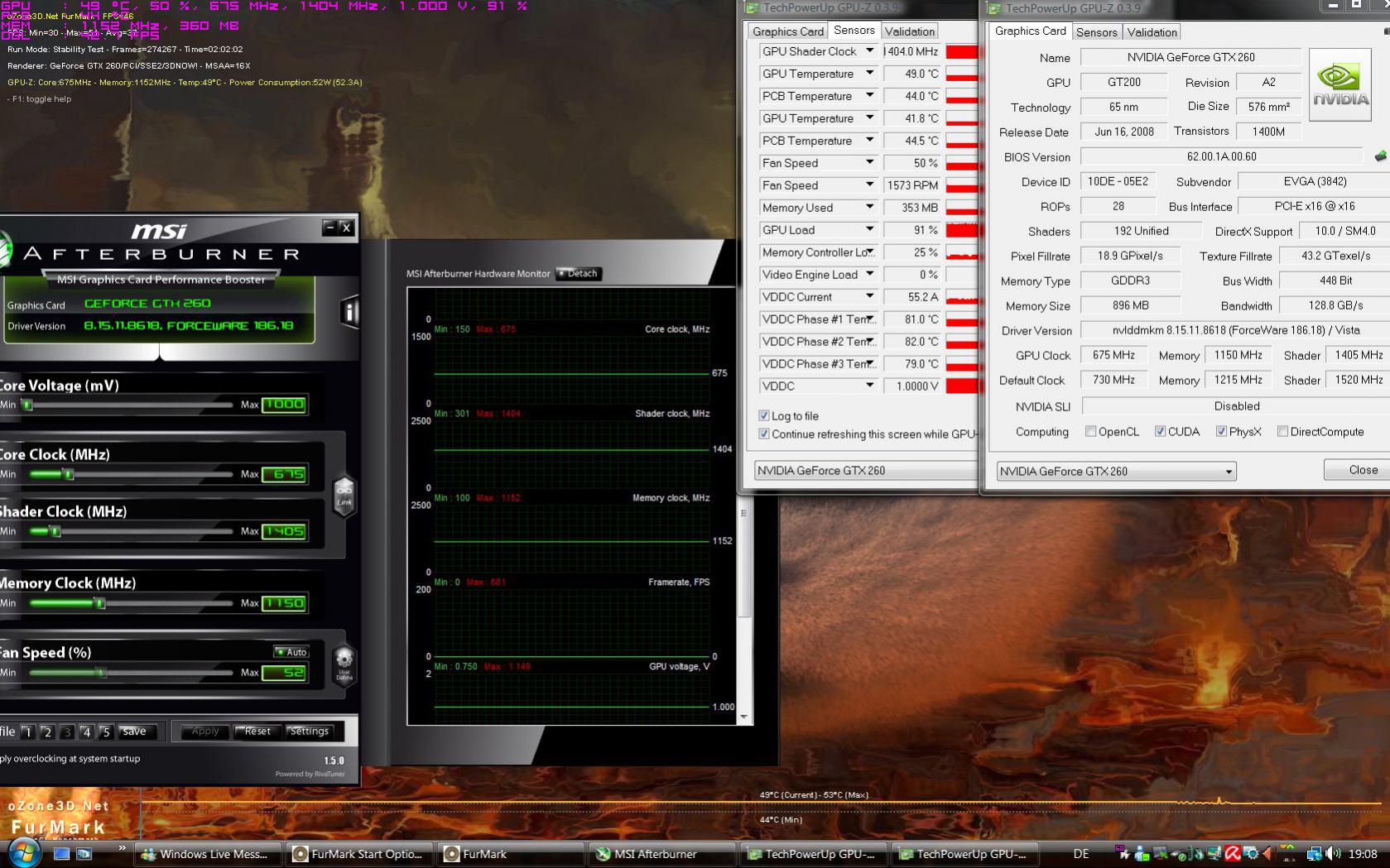Click the DE language indicator in taskbar
The height and width of the screenshot is (868, 1390).
pos(1081,854)
